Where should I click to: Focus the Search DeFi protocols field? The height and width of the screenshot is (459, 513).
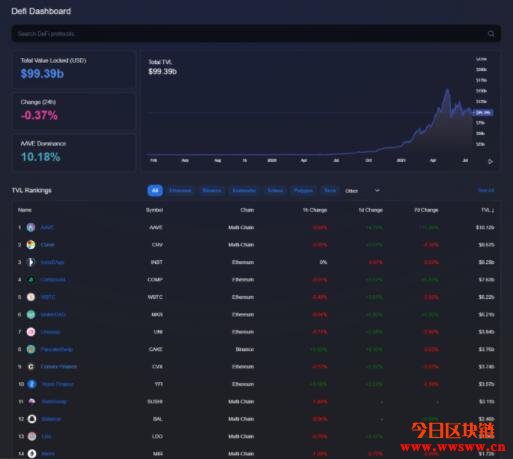pos(256,34)
